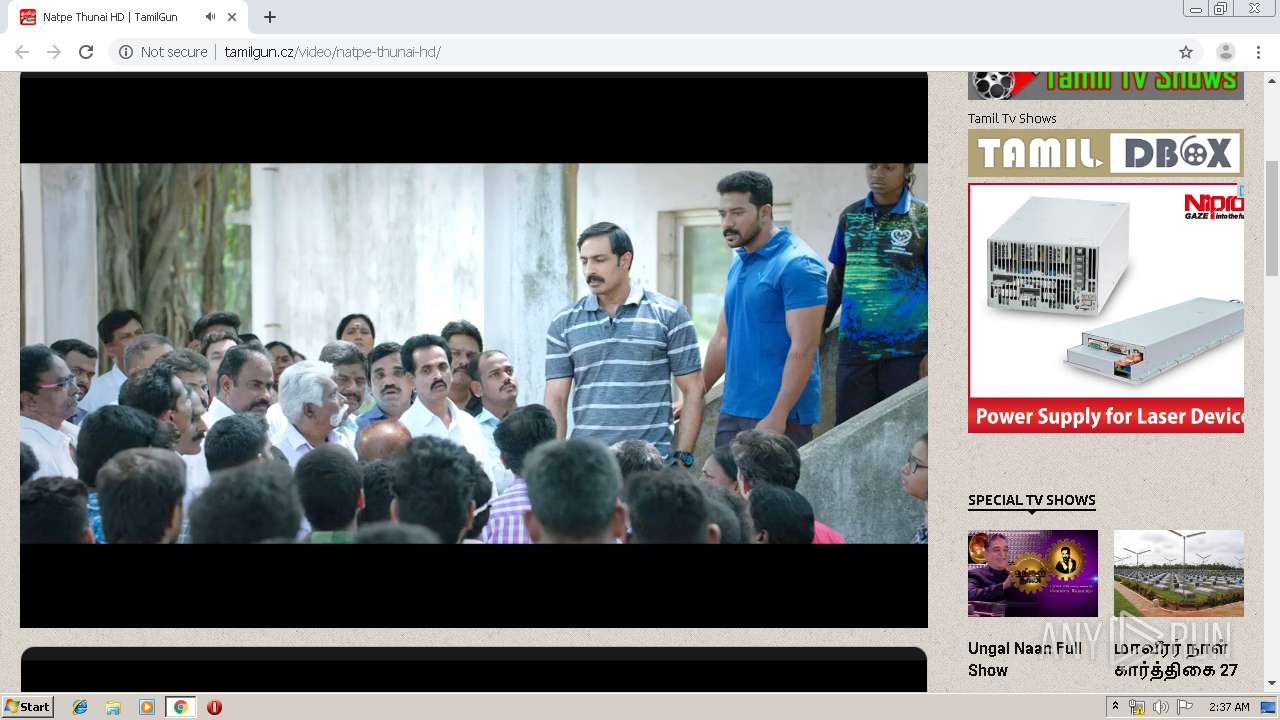1280x720 pixels.
Task: Click the scrollbar down arrow
Action: [x=1272, y=683]
